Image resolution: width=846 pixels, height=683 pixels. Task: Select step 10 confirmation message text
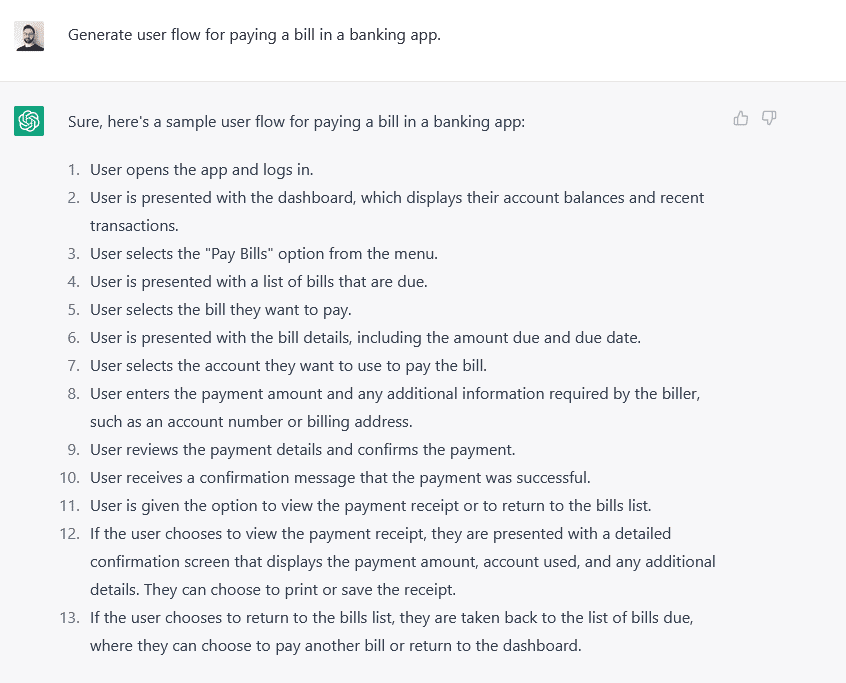(x=340, y=478)
